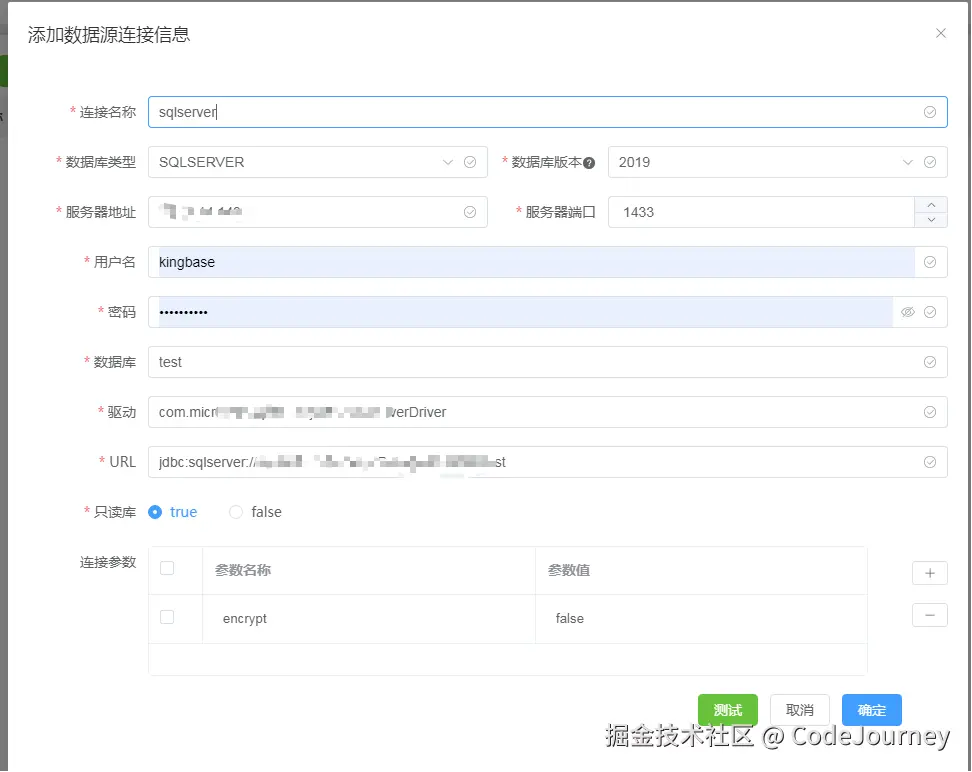
Task: Click the check icon in database type field
Action: pyautogui.click(x=470, y=162)
